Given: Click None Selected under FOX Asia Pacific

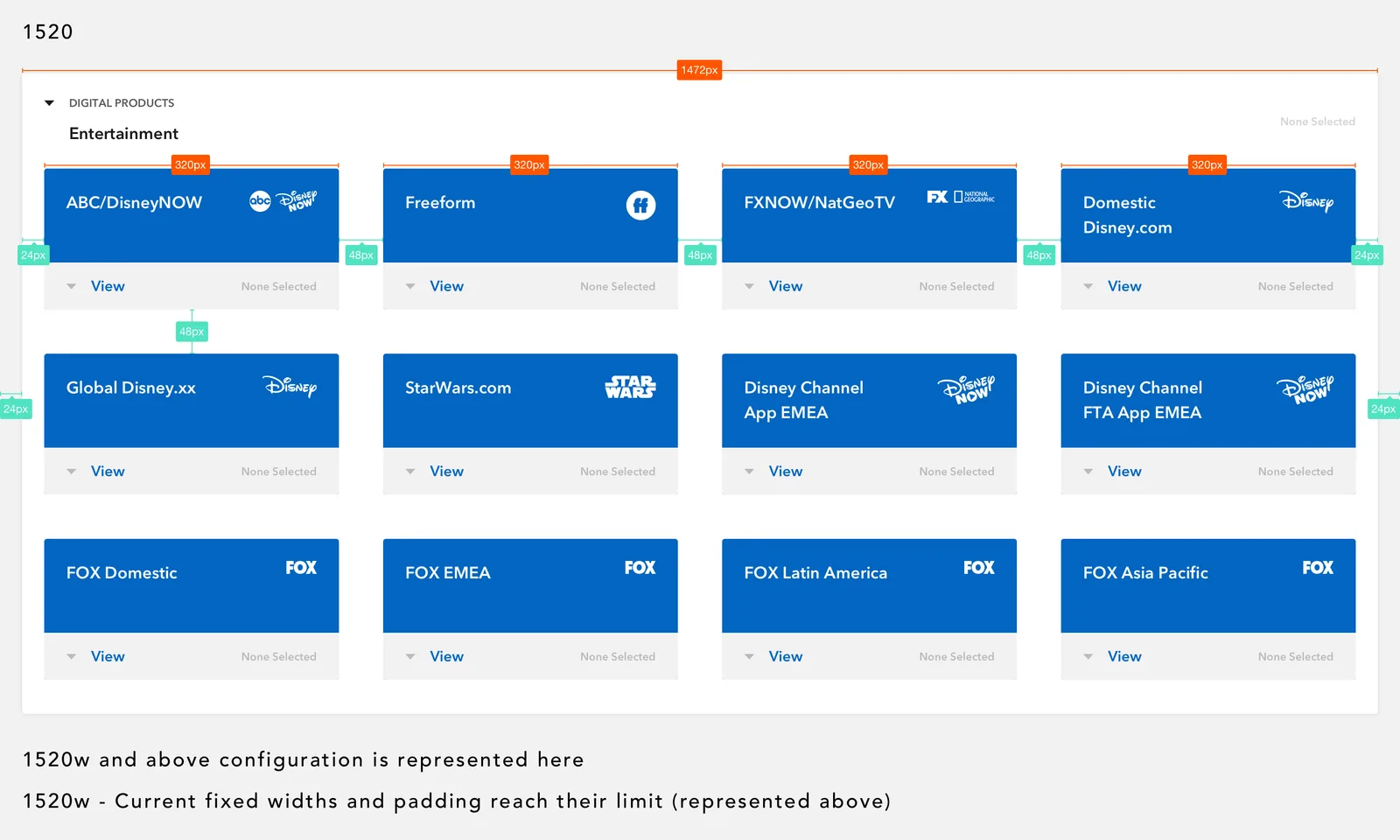Looking at the screenshot, I should coord(1296,656).
